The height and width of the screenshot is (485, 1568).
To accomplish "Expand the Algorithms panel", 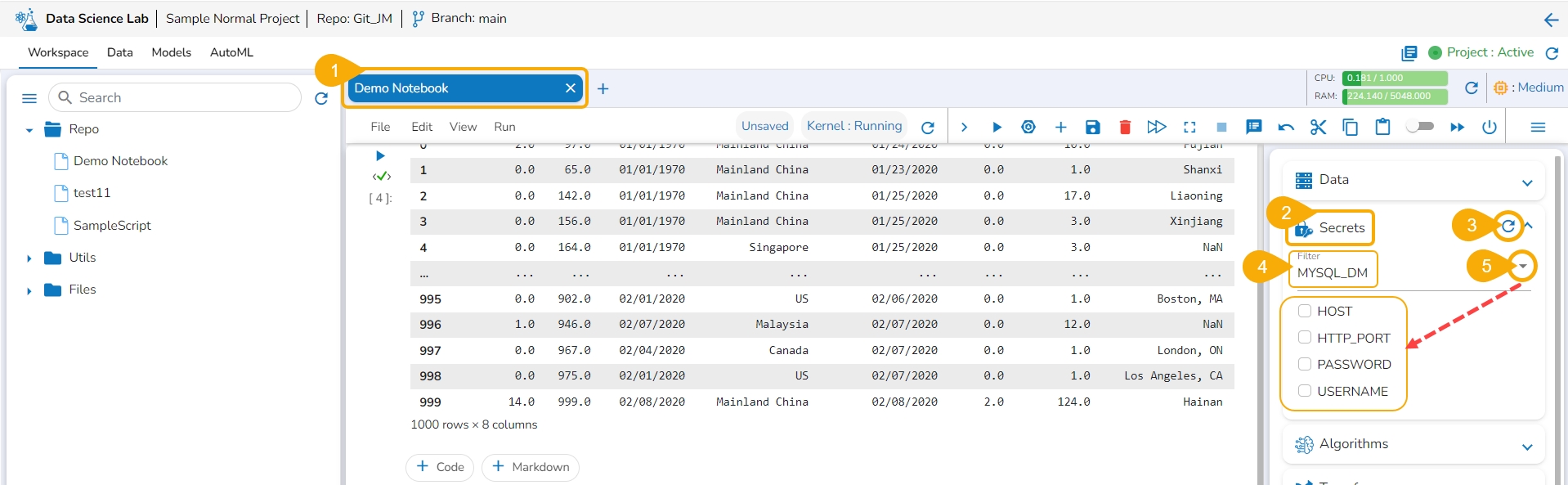I will click(1526, 447).
